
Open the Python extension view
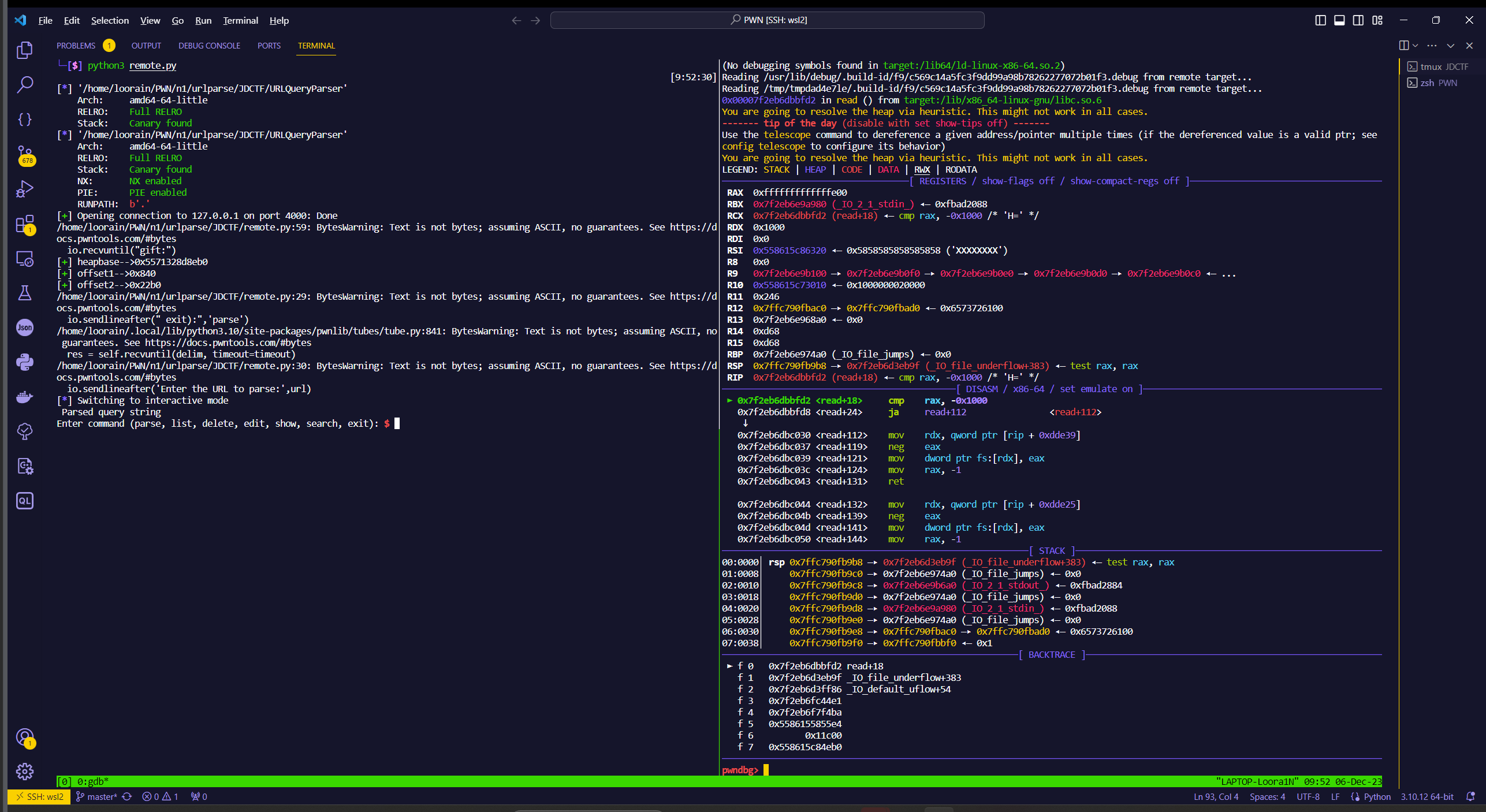(x=25, y=362)
